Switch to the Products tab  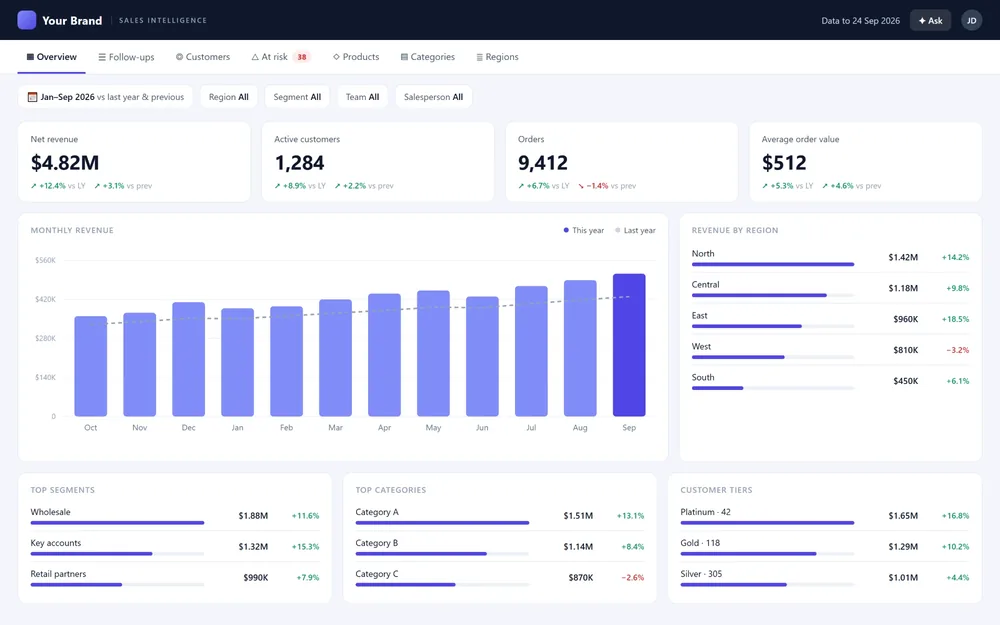pyautogui.click(x=356, y=57)
